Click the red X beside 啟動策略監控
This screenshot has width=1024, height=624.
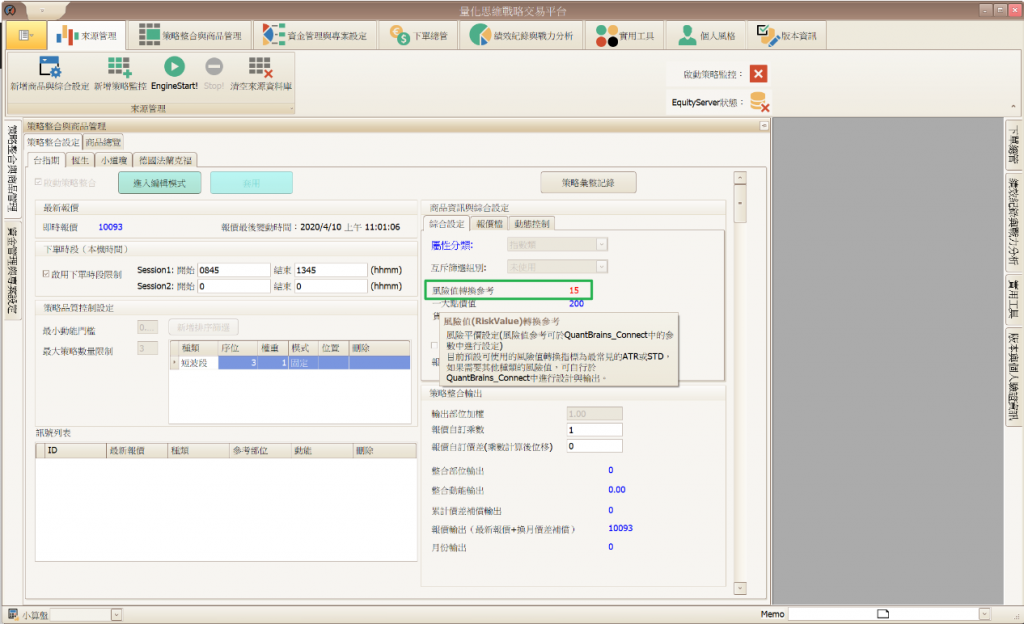pyautogui.click(x=758, y=74)
